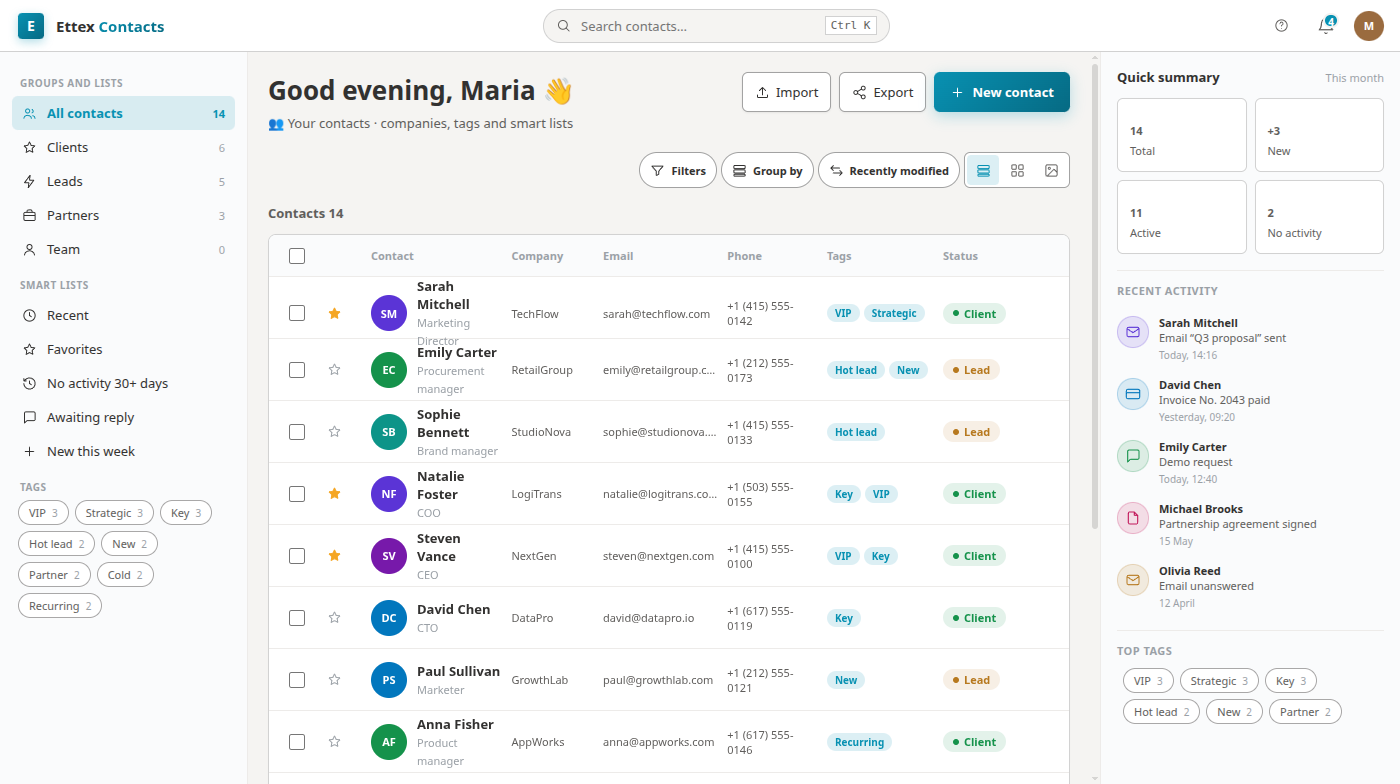
Task: Open Awaiting reply smart list
Action: tap(123, 417)
